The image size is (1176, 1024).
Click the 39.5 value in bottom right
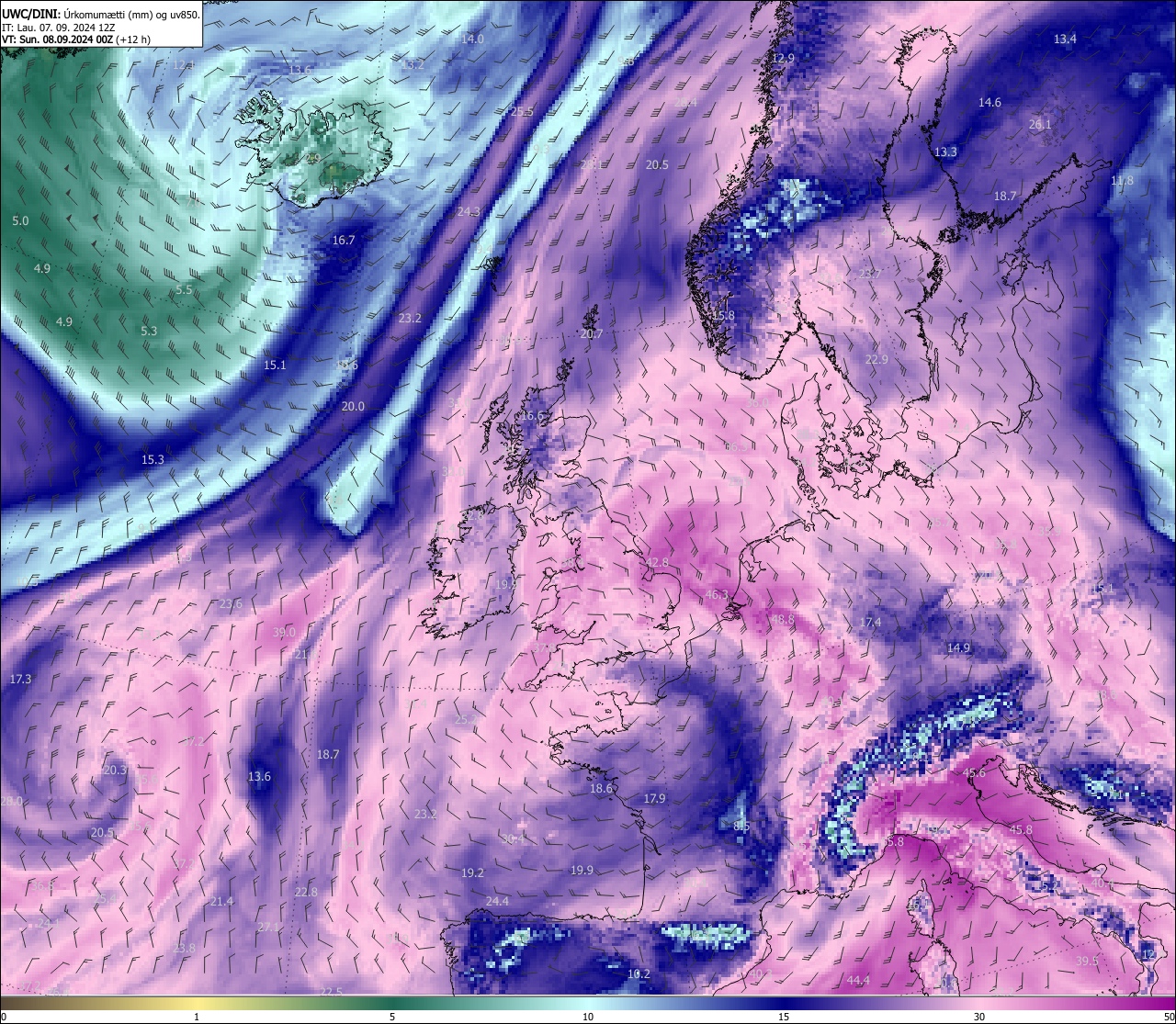coord(1087,962)
